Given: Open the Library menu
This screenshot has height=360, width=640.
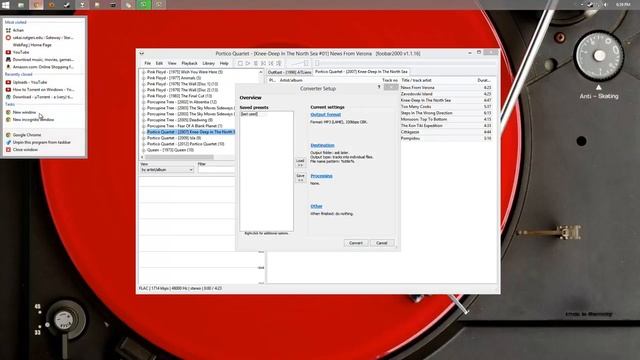Looking at the screenshot, I should [x=209, y=63].
